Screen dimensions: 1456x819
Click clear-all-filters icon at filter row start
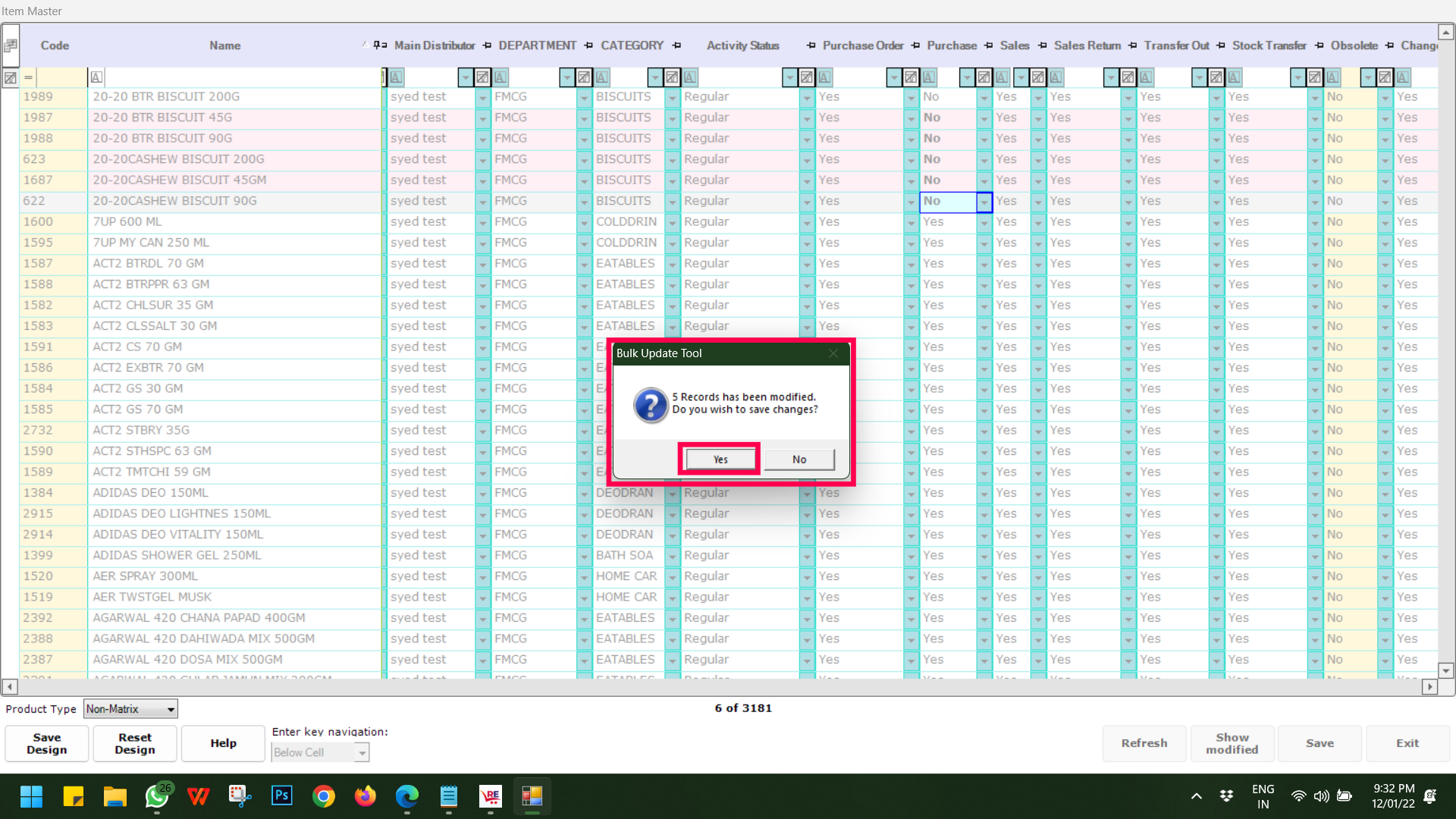pos(10,77)
